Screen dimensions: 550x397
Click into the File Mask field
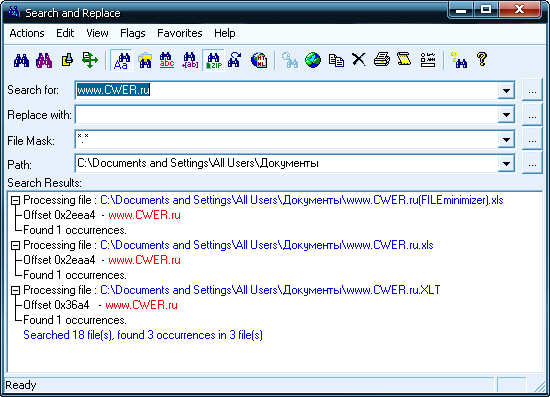[x=287, y=140]
